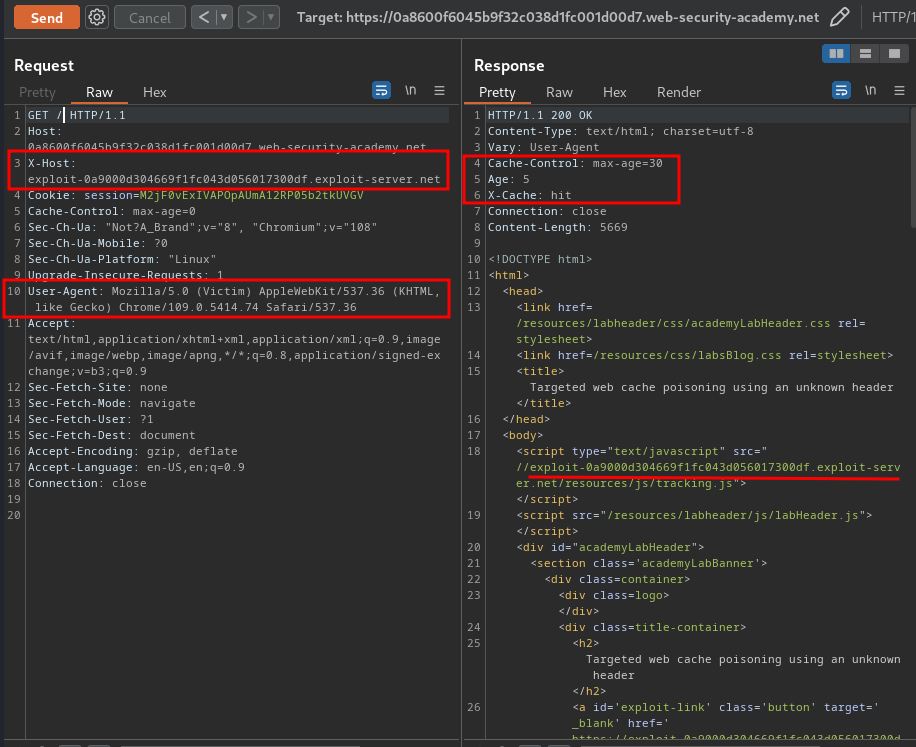Viewport: 916px width, 747px height.
Task: Click the Content-Length: 5669 header
Action: pos(557,227)
